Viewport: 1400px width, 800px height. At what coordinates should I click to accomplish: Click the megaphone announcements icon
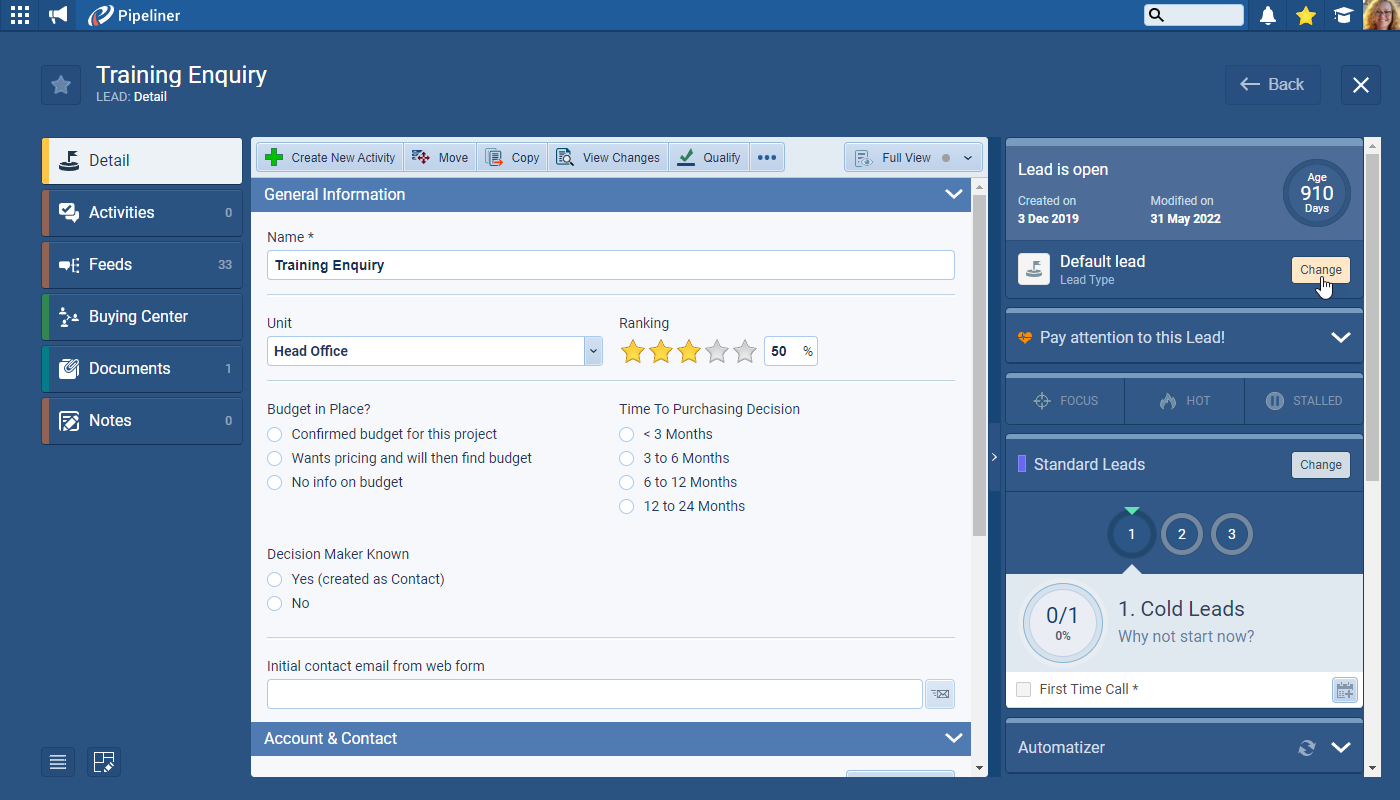(58, 15)
